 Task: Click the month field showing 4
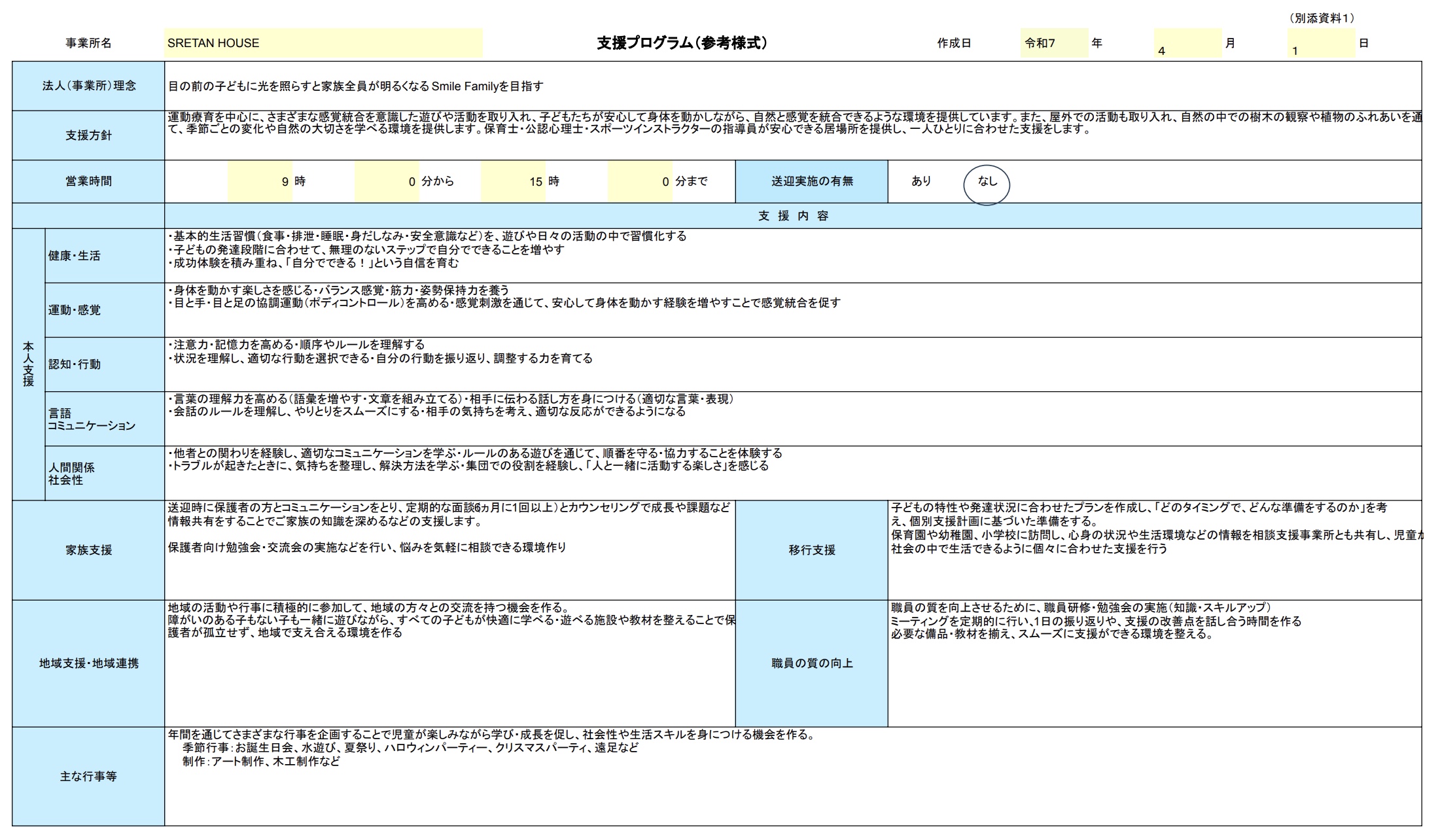[1187, 43]
